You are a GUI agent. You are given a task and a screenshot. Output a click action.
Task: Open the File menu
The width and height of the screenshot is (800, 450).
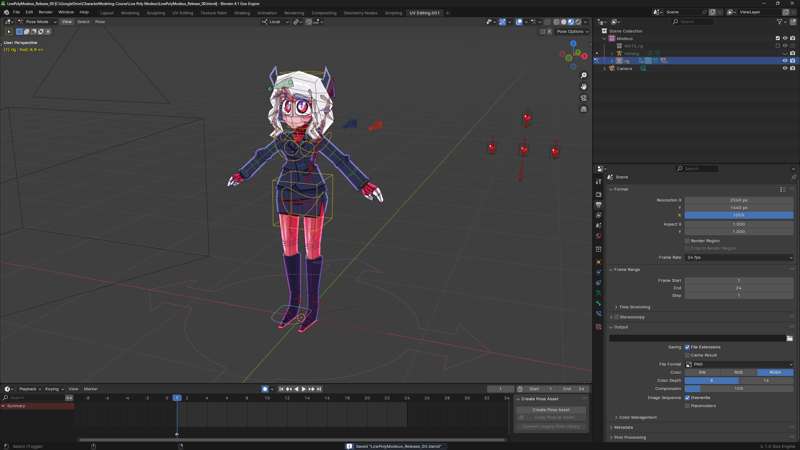pos(16,12)
